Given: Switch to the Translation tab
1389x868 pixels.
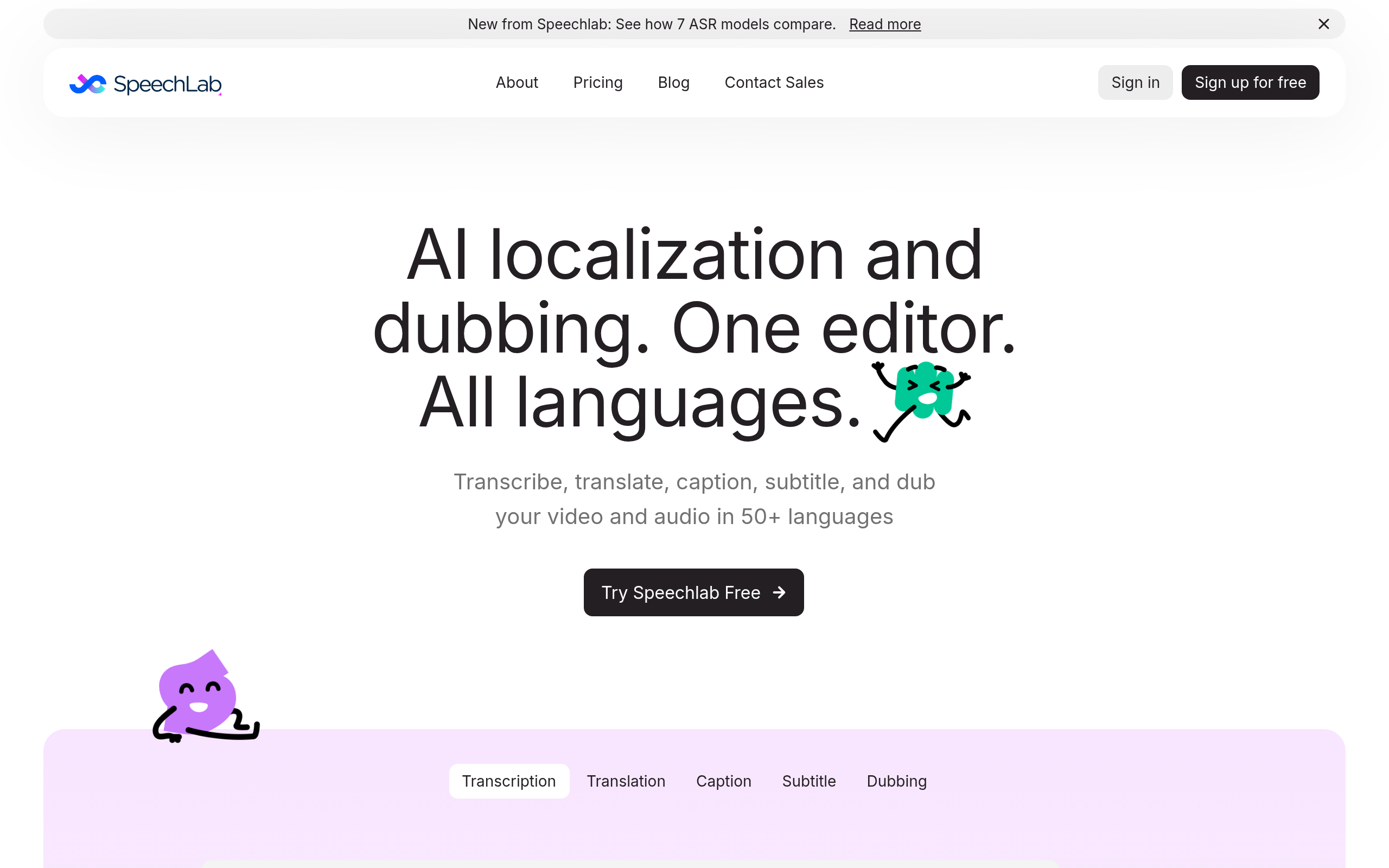Looking at the screenshot, I should tap(626, 781).
